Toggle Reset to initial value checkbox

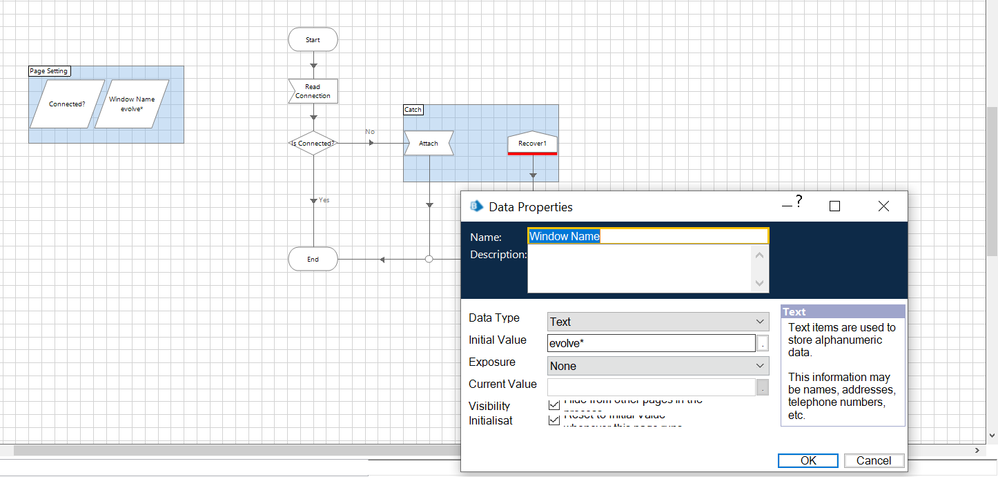[555, 421]
